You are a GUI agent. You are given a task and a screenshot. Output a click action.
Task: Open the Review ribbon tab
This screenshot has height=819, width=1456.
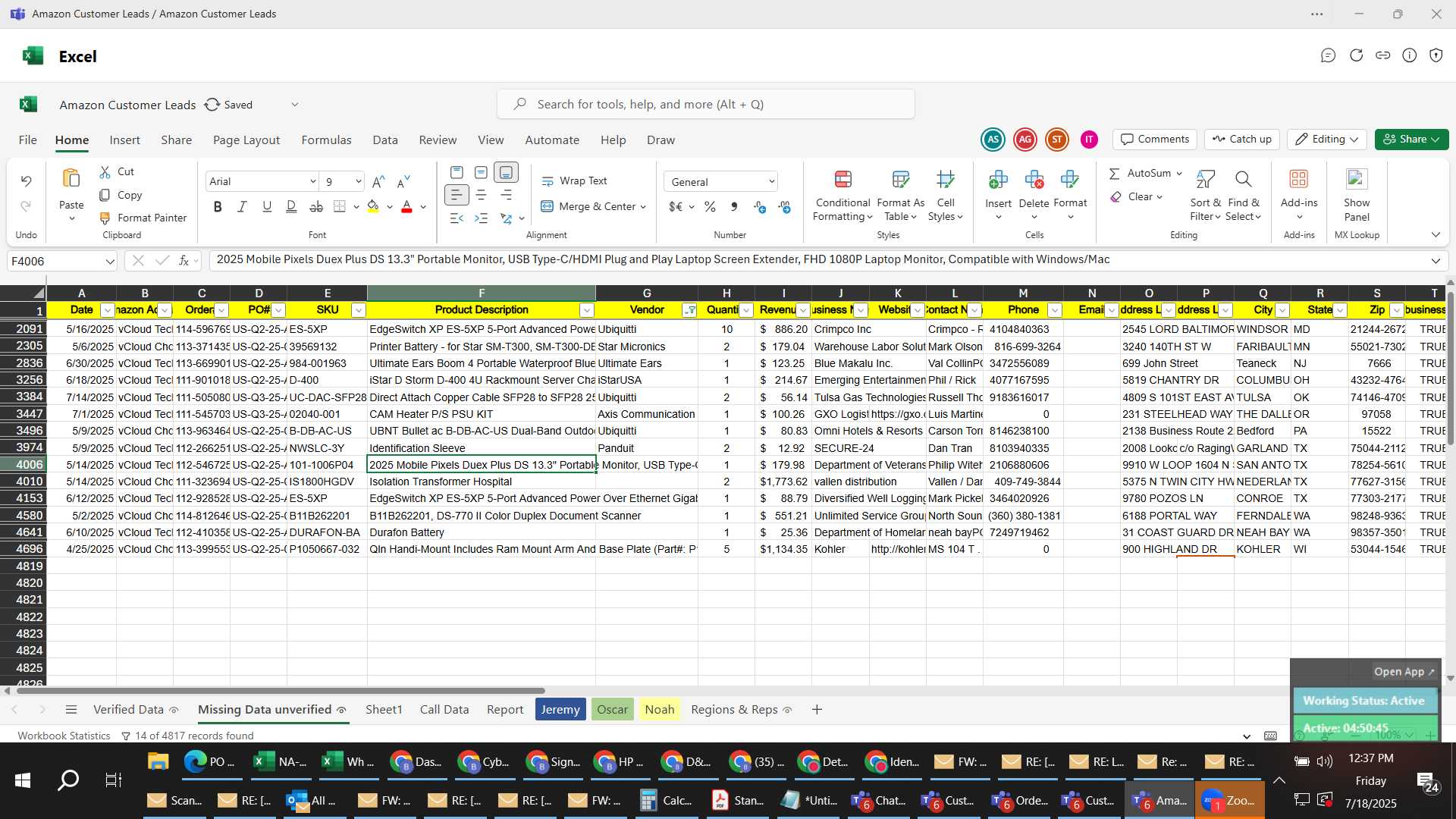coord(438,140)
